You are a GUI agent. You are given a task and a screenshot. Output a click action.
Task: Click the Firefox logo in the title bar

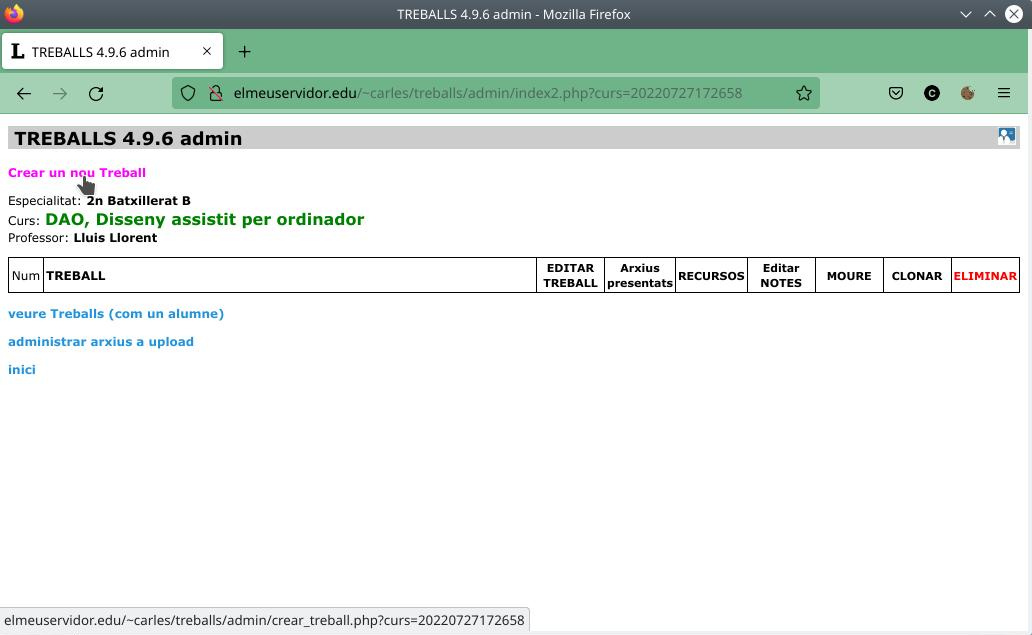point(14,14)
